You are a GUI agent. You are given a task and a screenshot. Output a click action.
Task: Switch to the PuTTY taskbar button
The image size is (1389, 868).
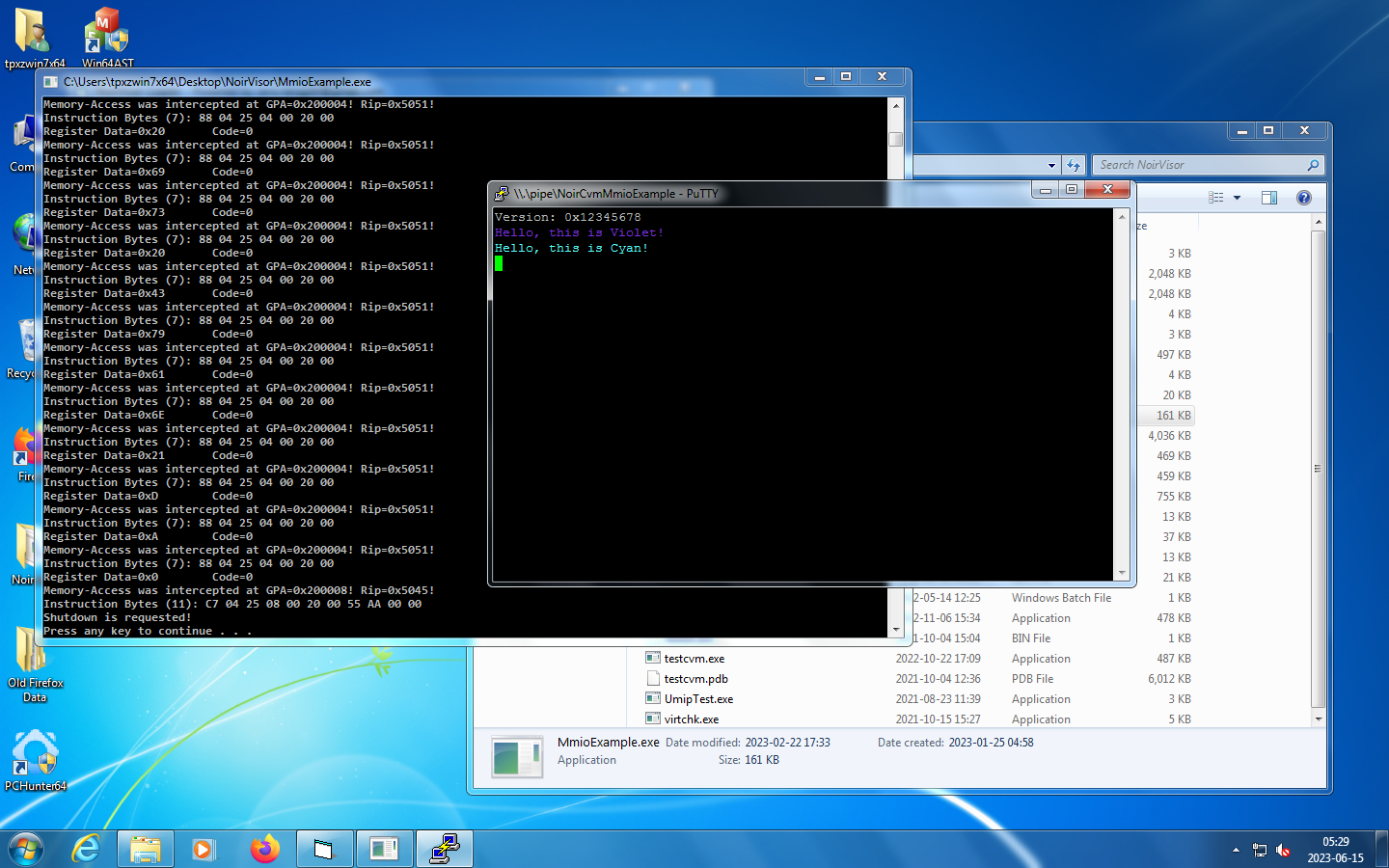click(x=445, y=849)
